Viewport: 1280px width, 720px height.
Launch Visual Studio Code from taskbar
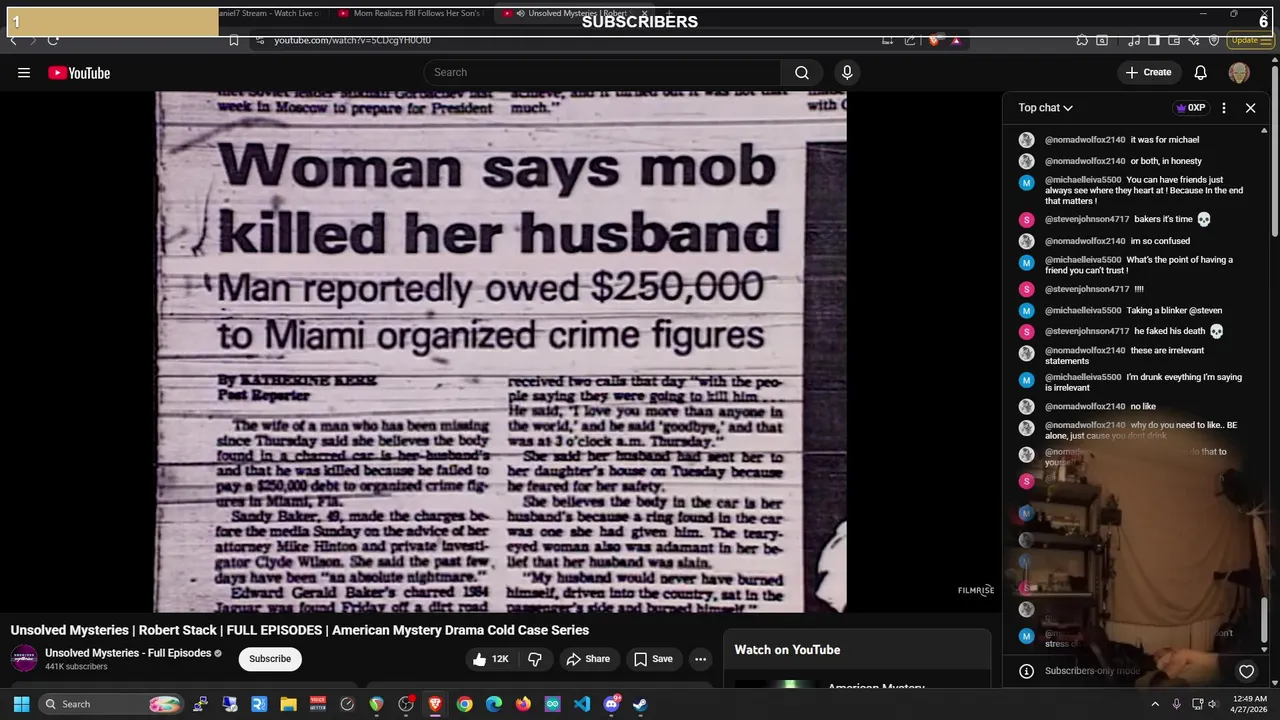pos(582,704)
